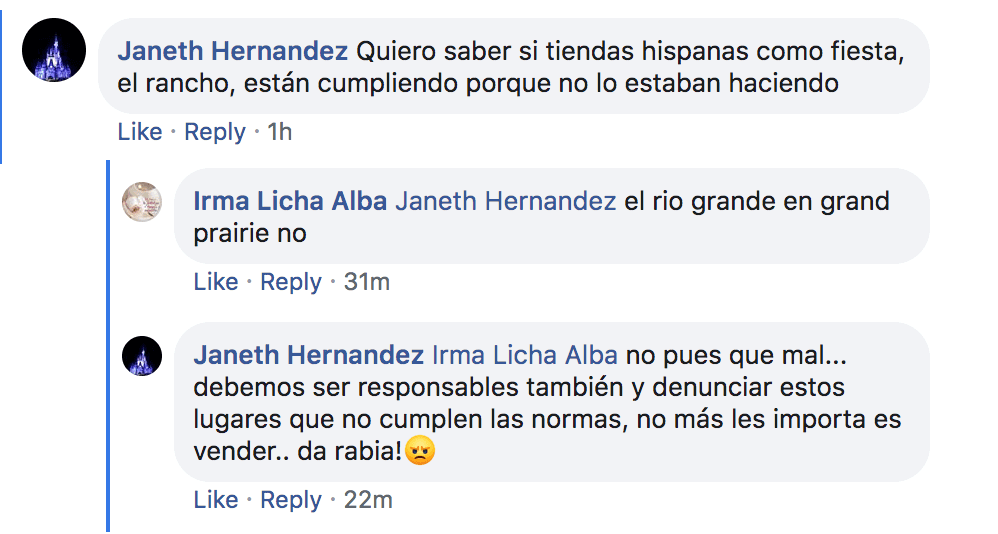Reply to the comment posted 31m ago
Image resolution: width=998 pixels, height=534 pixels.
(291, 282)
